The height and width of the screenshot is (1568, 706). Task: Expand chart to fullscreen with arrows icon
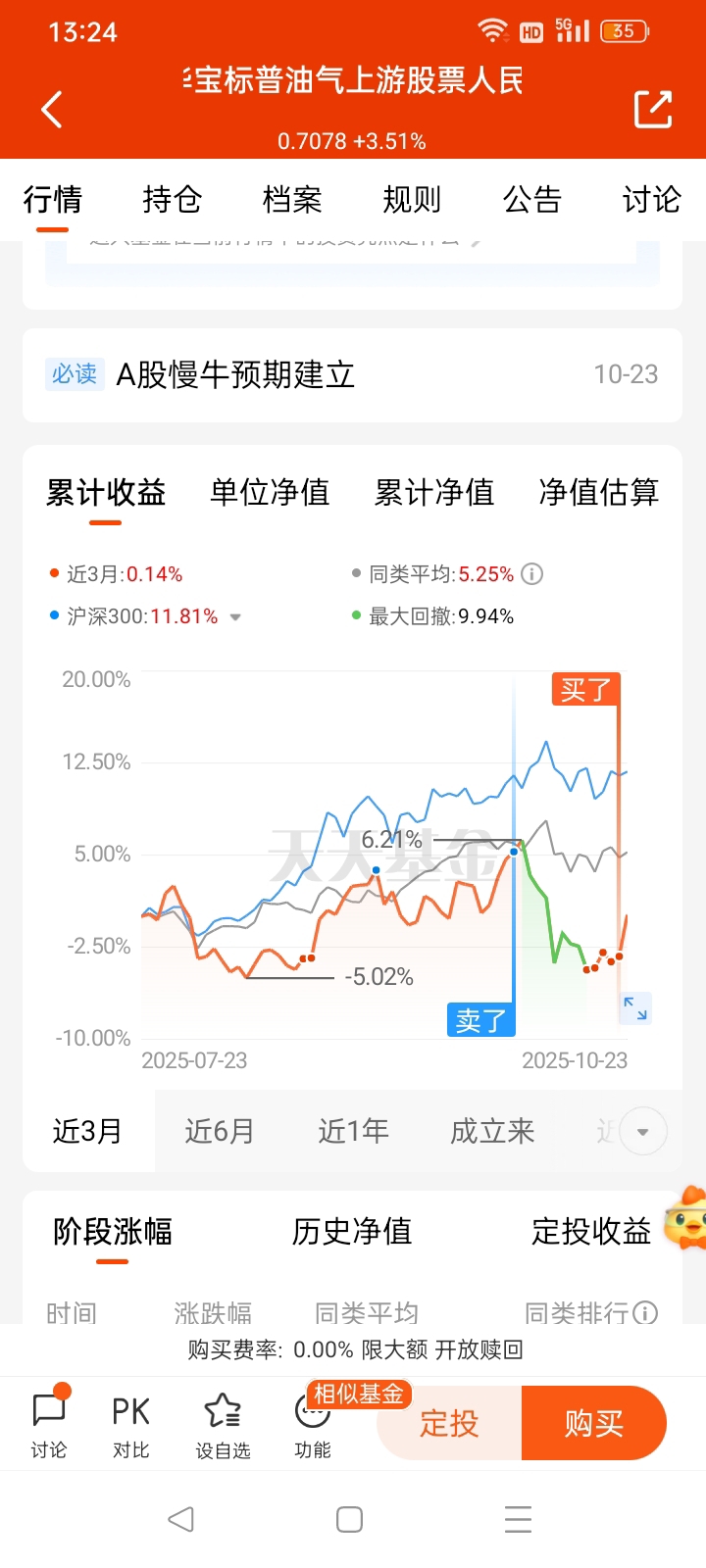[x=635, y=1007]
